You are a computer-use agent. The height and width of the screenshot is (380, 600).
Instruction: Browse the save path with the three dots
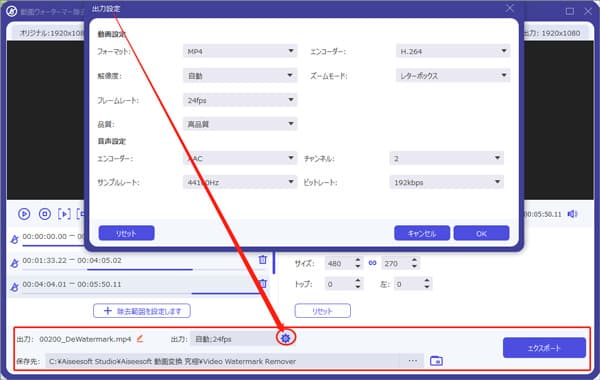[x=412, y=361]
